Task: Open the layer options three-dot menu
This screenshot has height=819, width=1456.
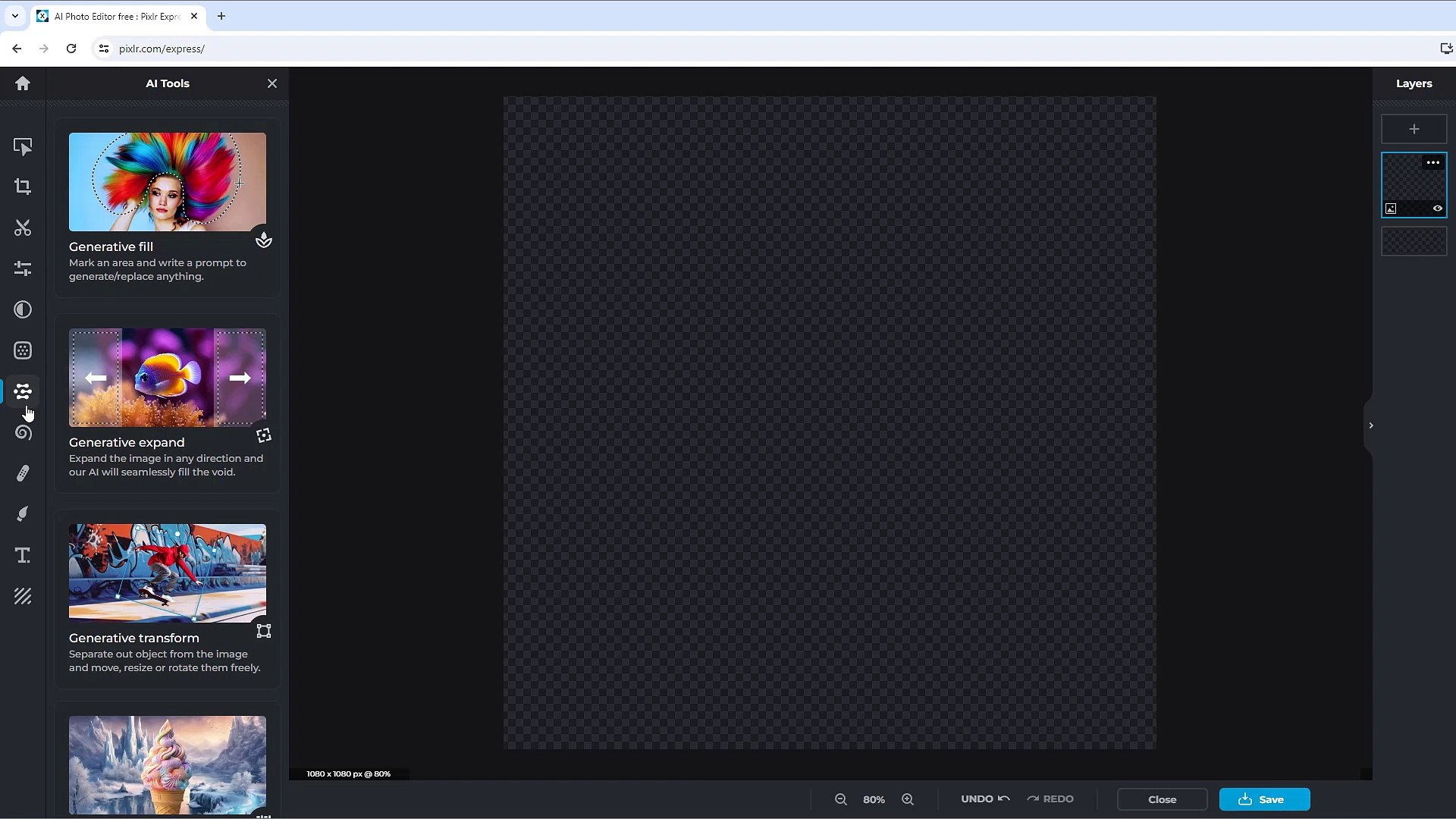Action: (1432, 162)
